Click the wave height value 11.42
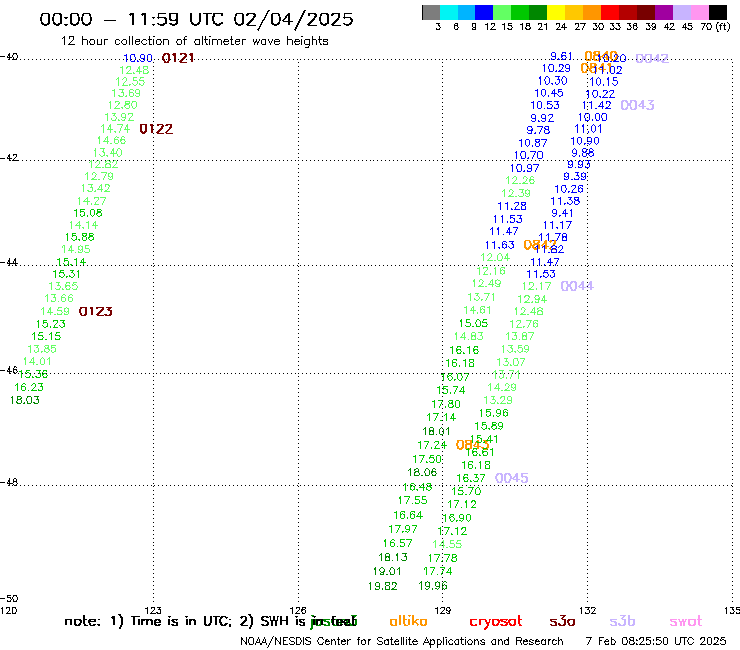The width and height of the screenshot is (740, 650). click(597, 105)
